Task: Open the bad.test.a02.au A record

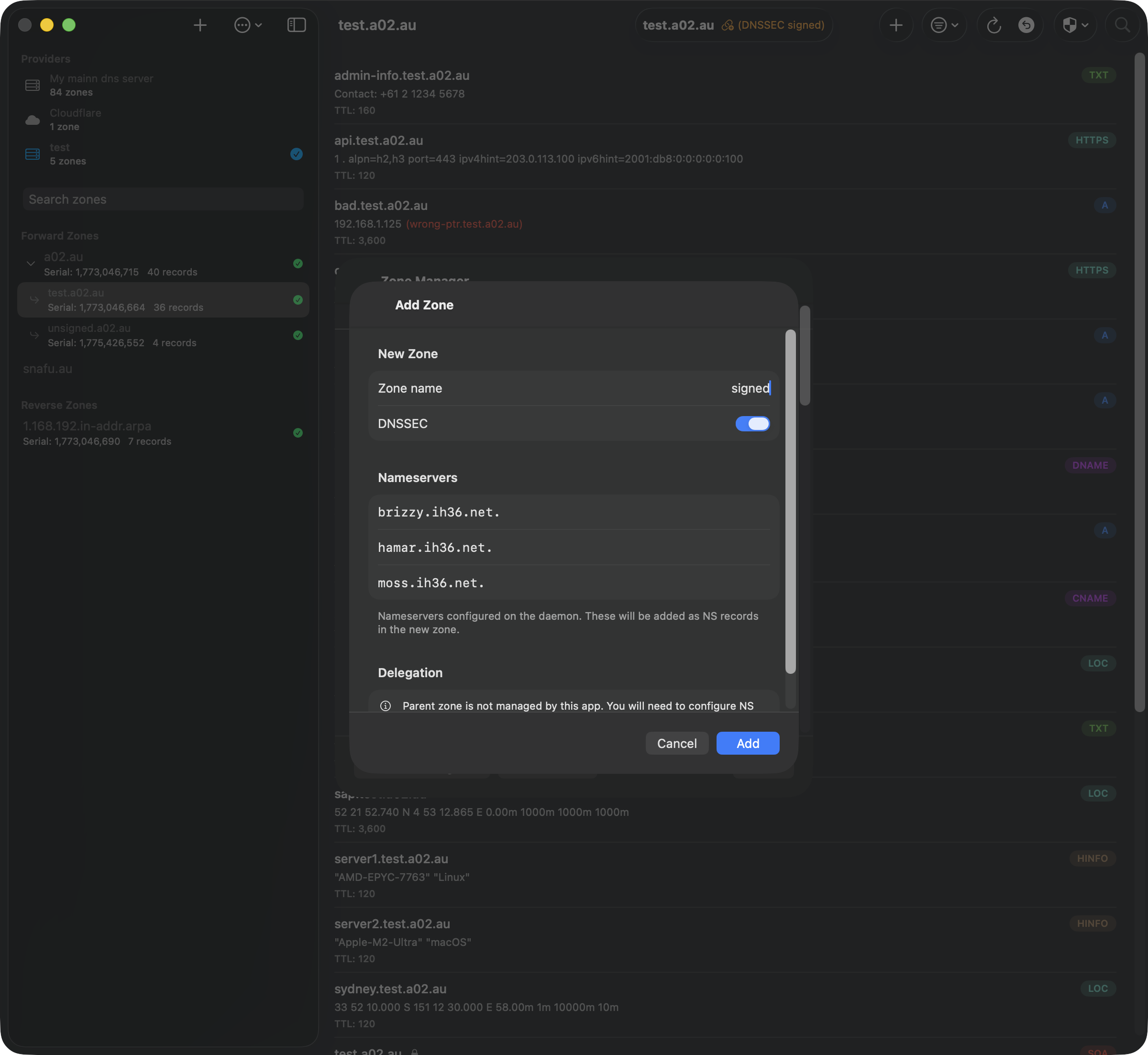Action: pyautogui.click(x=725, y=222)
